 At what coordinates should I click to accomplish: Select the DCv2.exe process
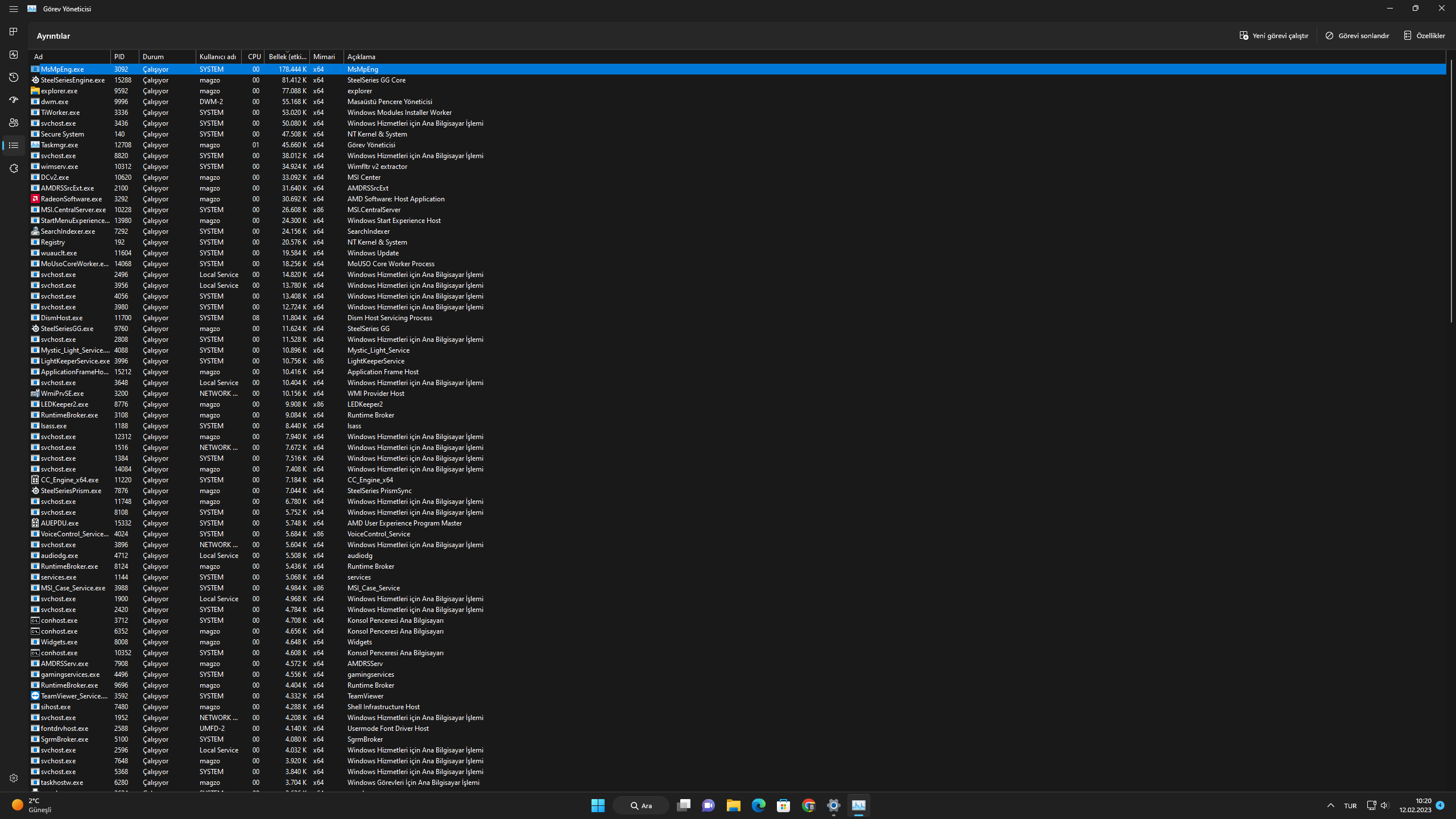pos(738,177)
